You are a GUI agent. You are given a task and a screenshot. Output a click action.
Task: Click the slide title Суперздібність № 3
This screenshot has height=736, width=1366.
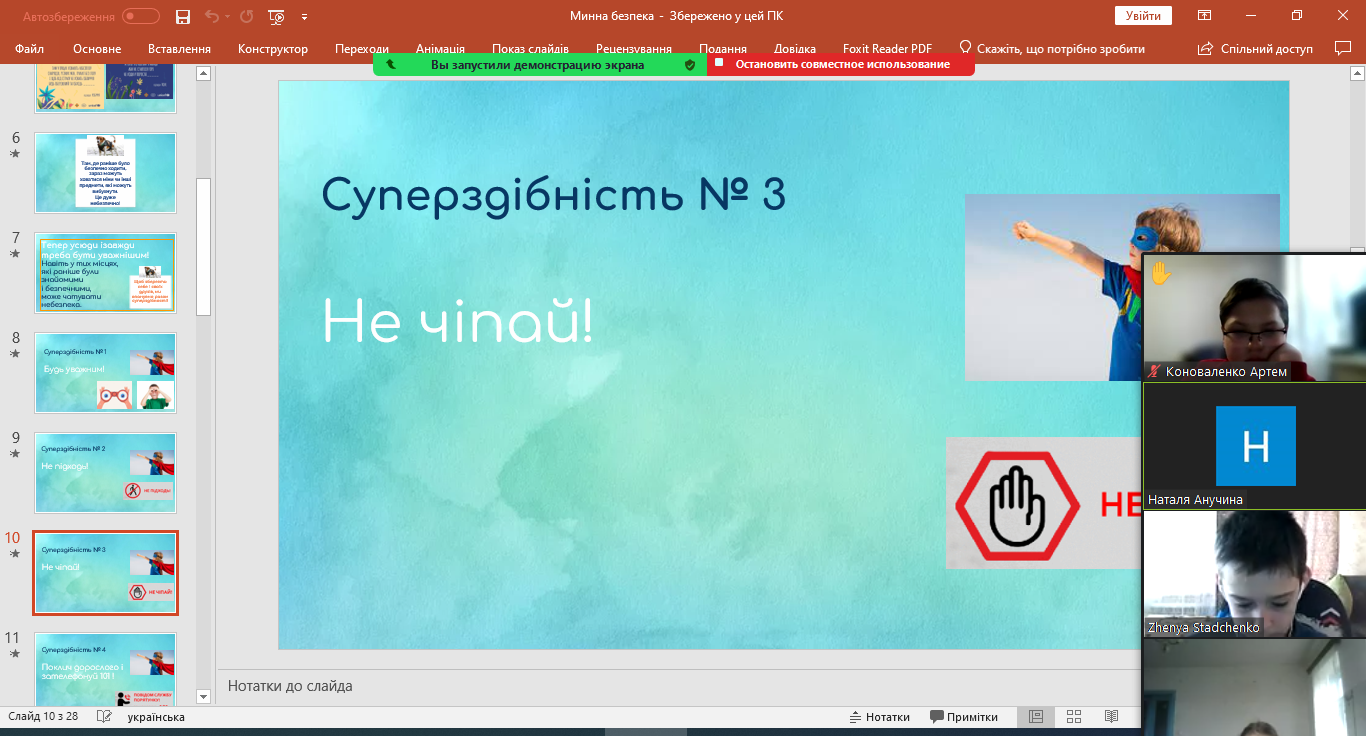coord(553,195)
